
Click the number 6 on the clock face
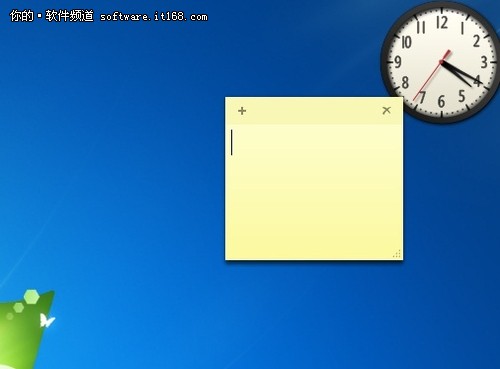coord(441,101)
